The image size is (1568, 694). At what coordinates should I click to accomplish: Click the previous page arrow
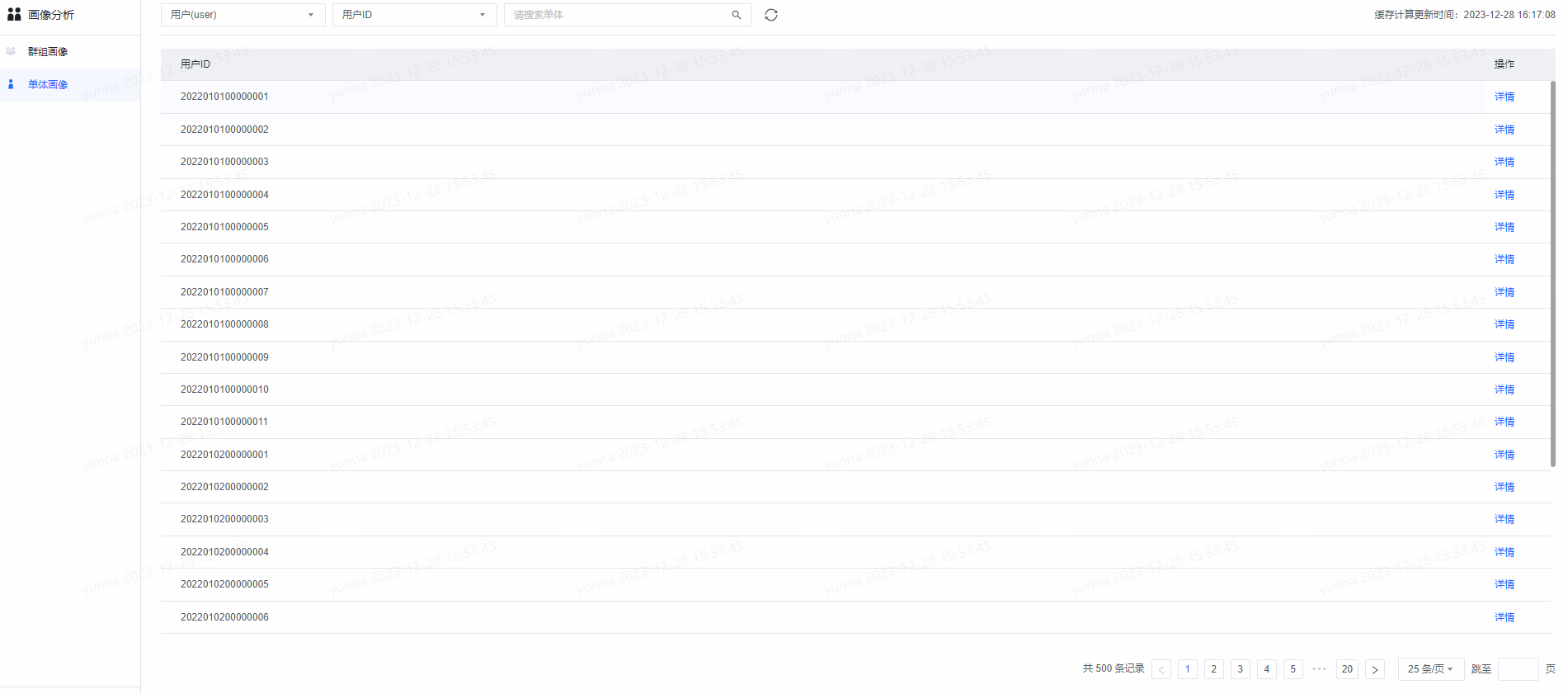point(1161,669)
